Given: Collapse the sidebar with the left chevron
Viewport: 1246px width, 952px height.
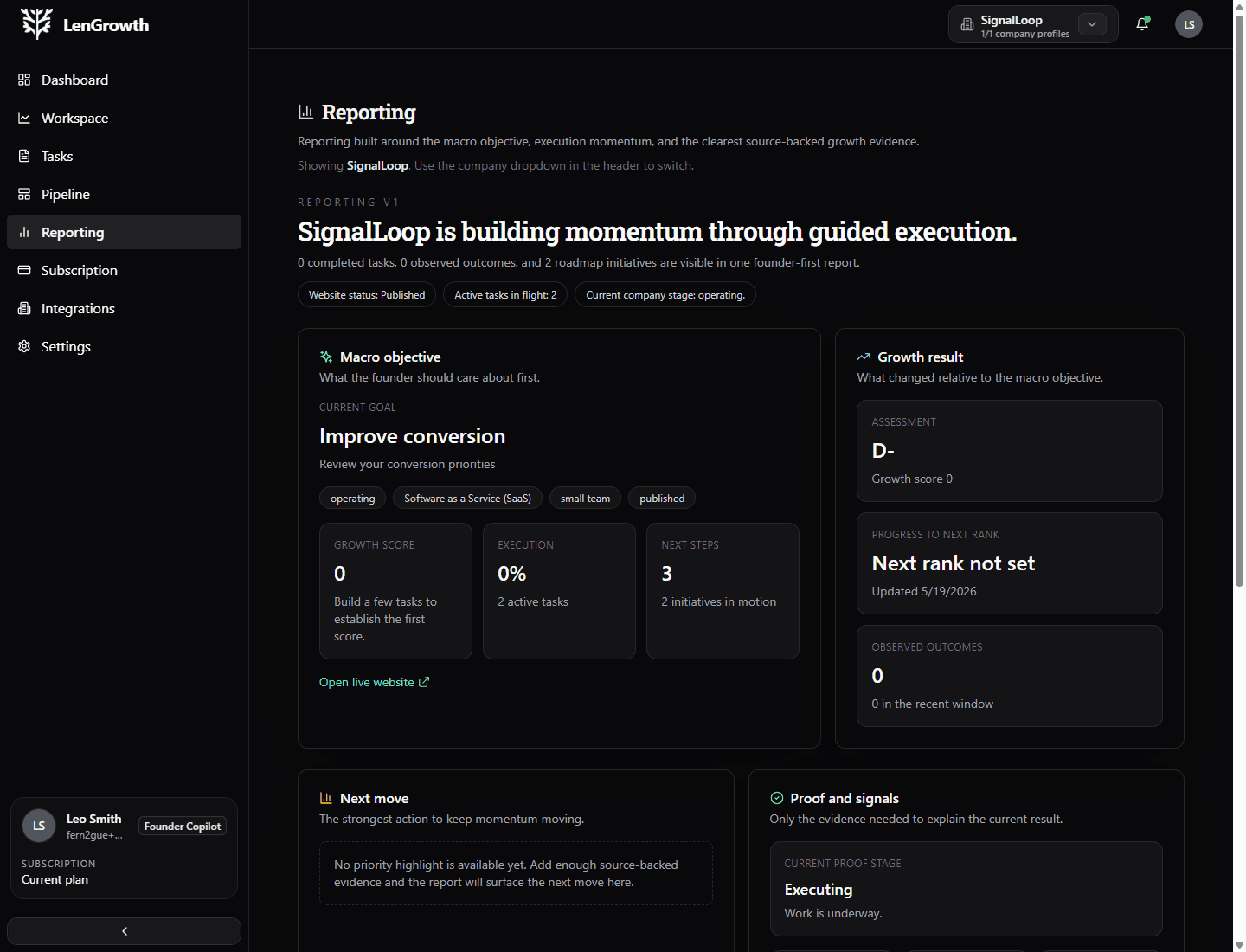Looking at the screenshot, I should 124,931.
